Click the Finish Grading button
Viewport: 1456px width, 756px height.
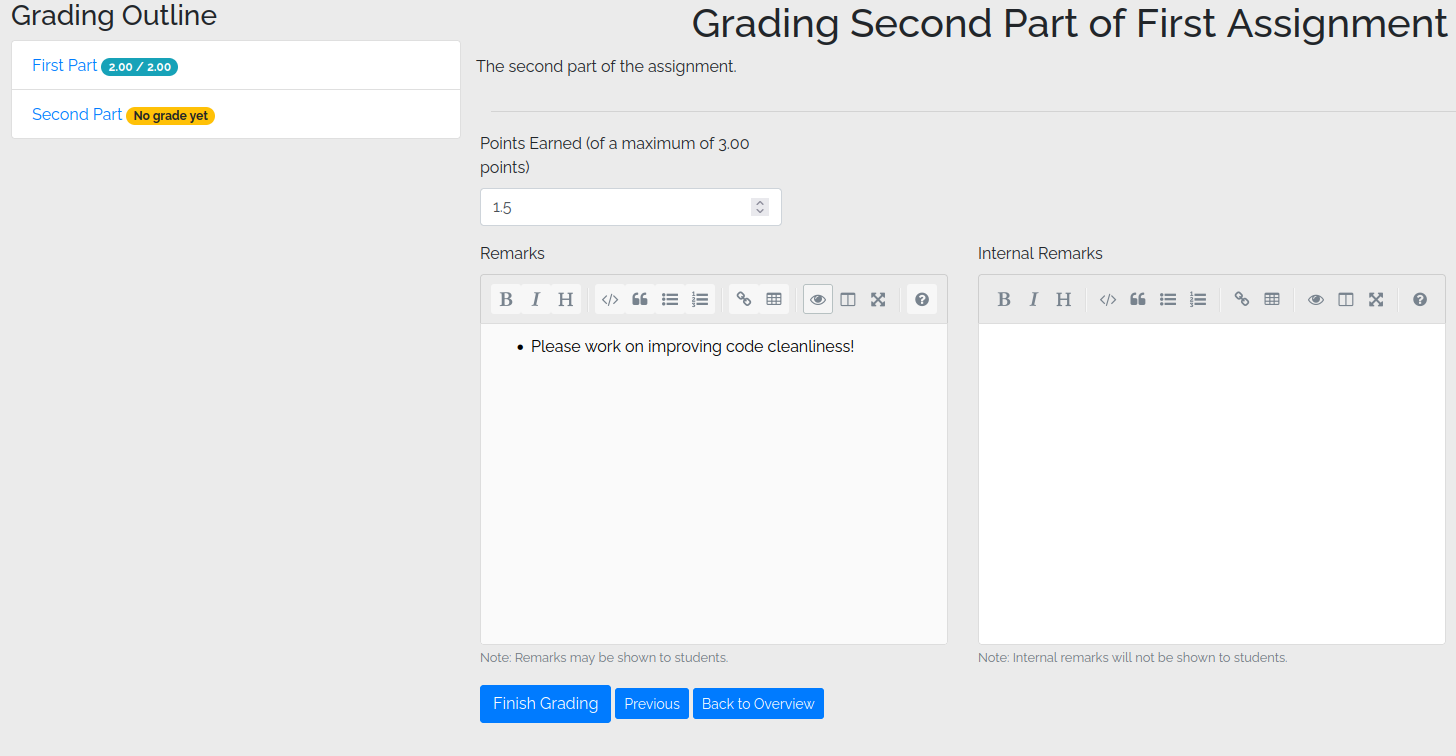click(x=545, y=704)
